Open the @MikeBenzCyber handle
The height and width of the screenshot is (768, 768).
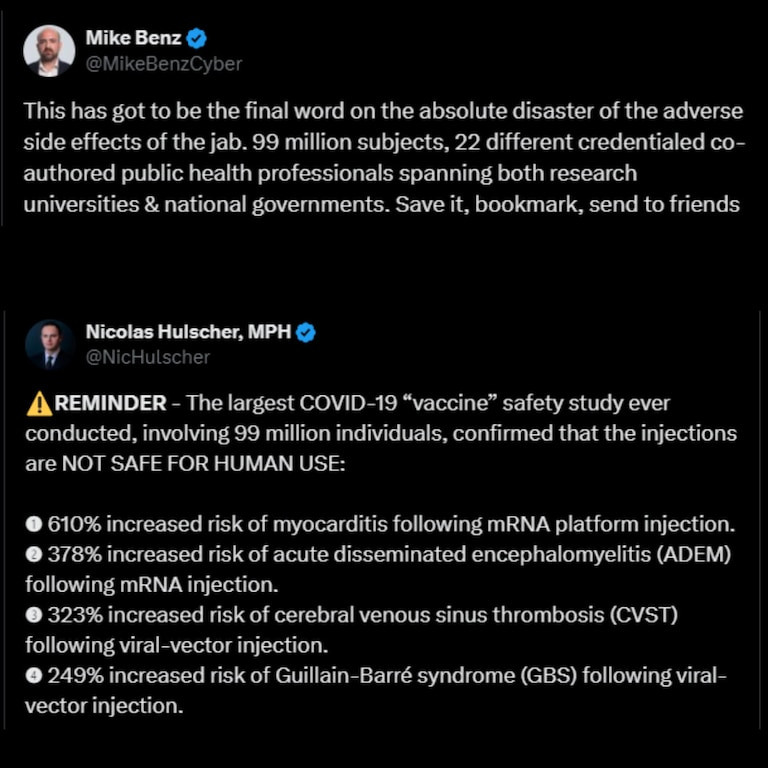164,64
